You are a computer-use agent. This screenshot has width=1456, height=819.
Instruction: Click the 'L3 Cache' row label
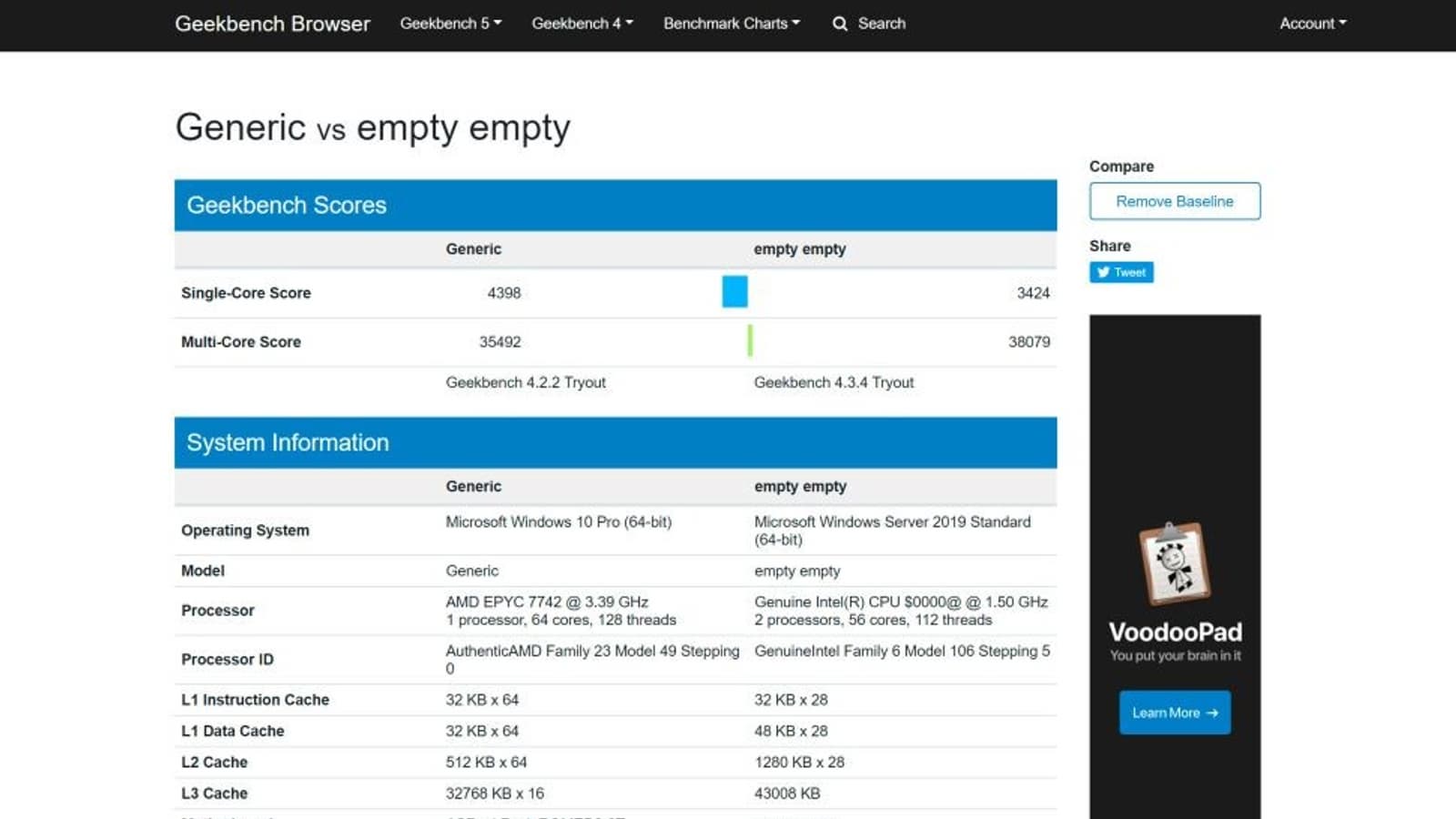[x=214, y=794]
